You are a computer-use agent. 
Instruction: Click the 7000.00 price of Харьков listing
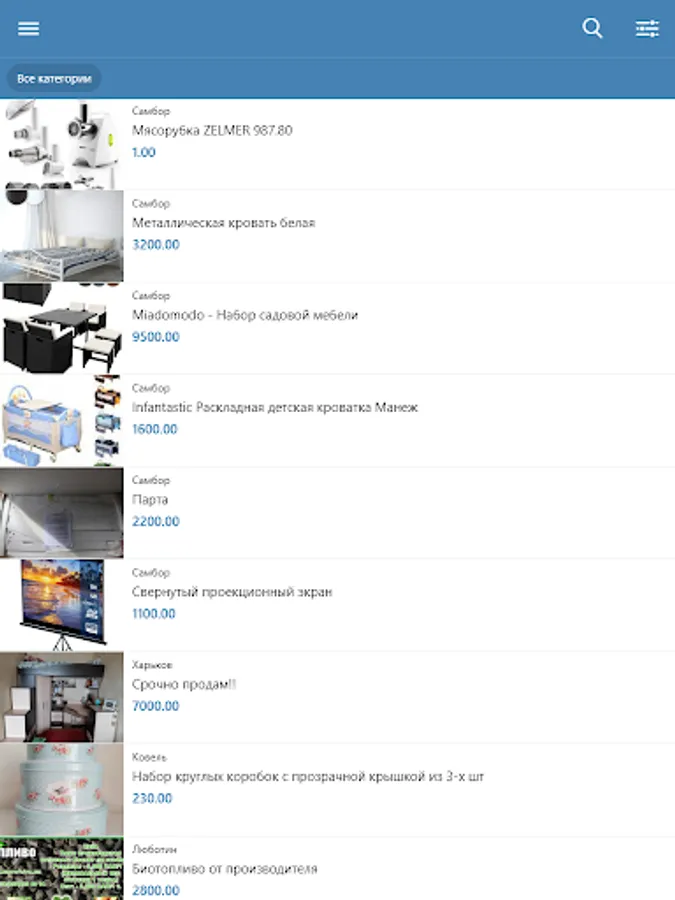pos(156,706)
